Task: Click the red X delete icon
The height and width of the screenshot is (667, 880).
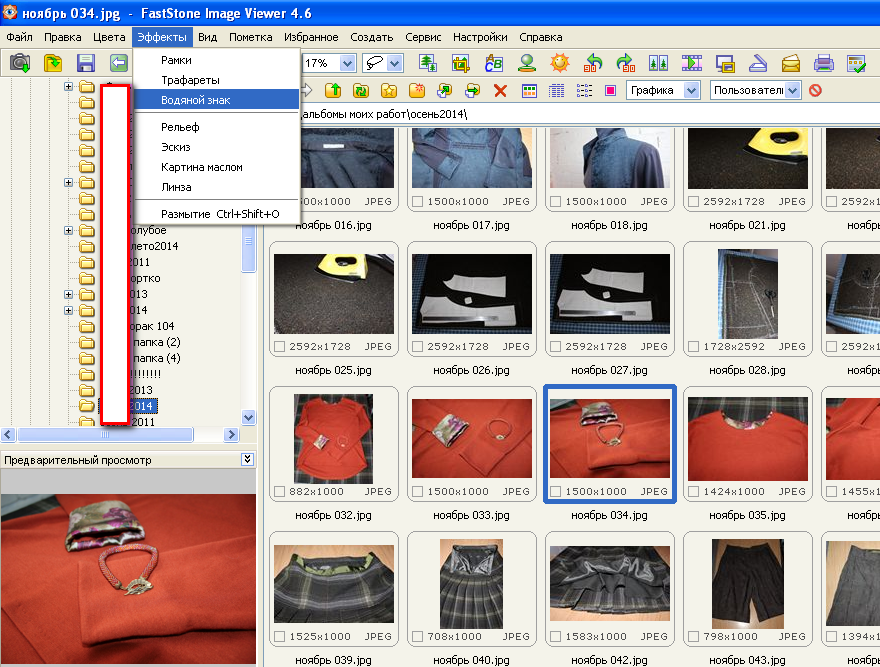Action: [501, 91]
